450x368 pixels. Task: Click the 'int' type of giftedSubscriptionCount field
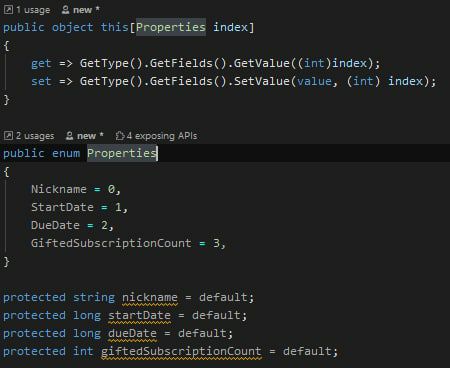pos(83,351)
